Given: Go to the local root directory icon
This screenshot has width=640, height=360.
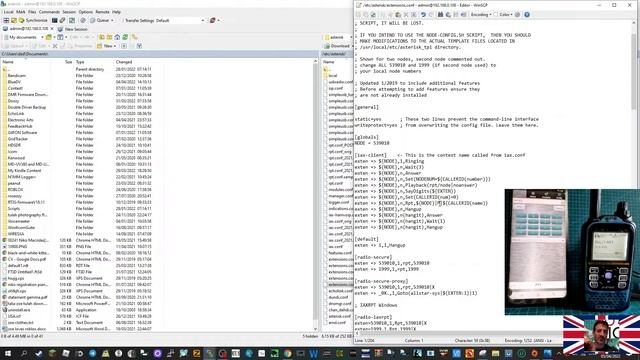Looking at the screenshot, I should point(109,37).
